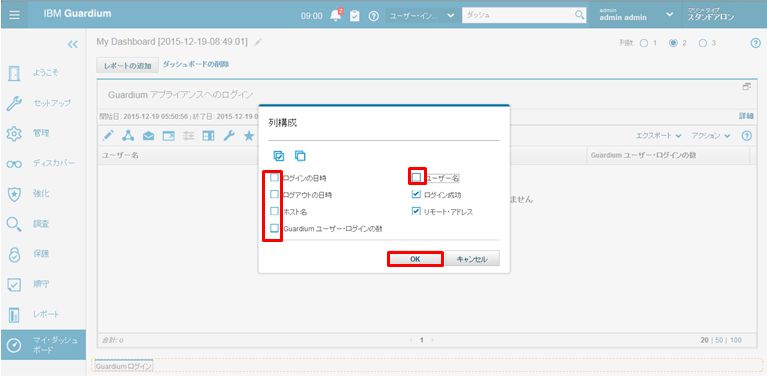Open the ユーザー・イン... search scope dropdown
The image size is (767, 376).
click(x=422, y=16)
